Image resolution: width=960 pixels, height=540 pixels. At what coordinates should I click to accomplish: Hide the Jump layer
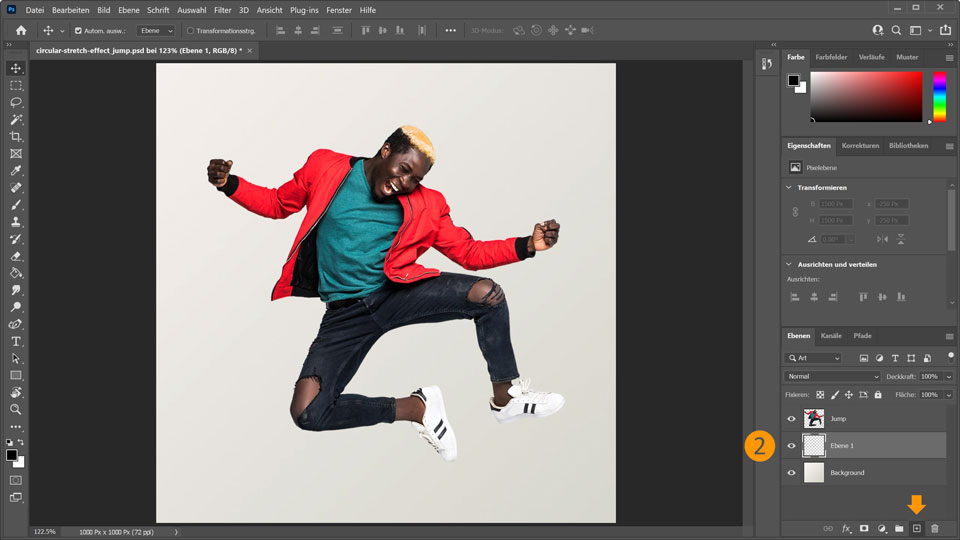(x=791, y=419)
